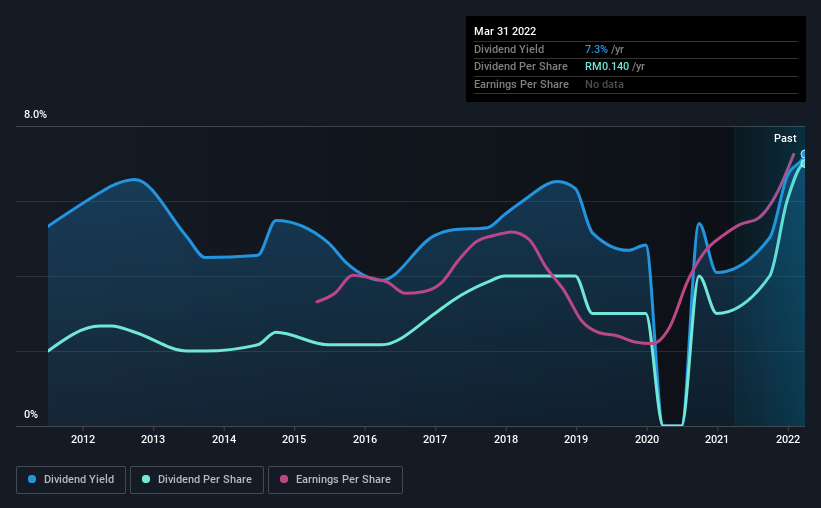This screenshot has width=821, height=508.
Task: Select the 2022 label on the x-axis
Action: click(787, 439)
